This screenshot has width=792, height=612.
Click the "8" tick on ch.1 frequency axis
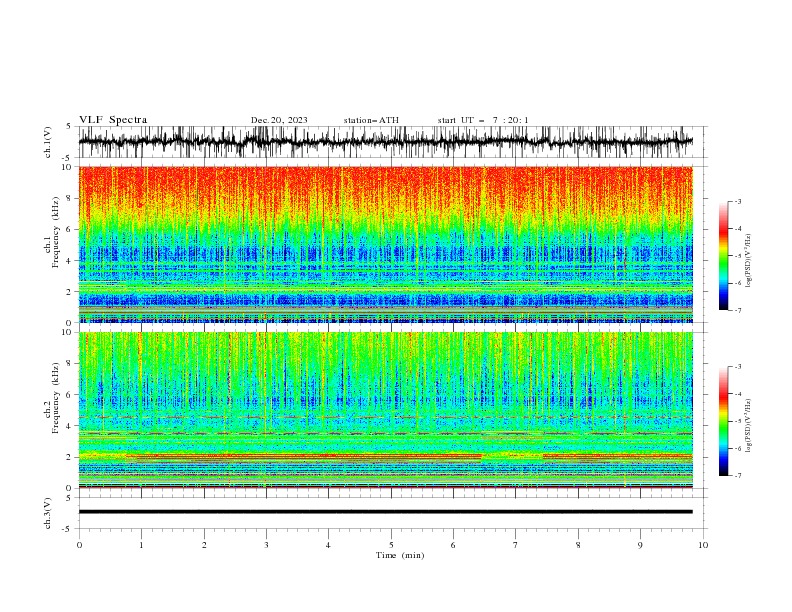pos(70,198)
